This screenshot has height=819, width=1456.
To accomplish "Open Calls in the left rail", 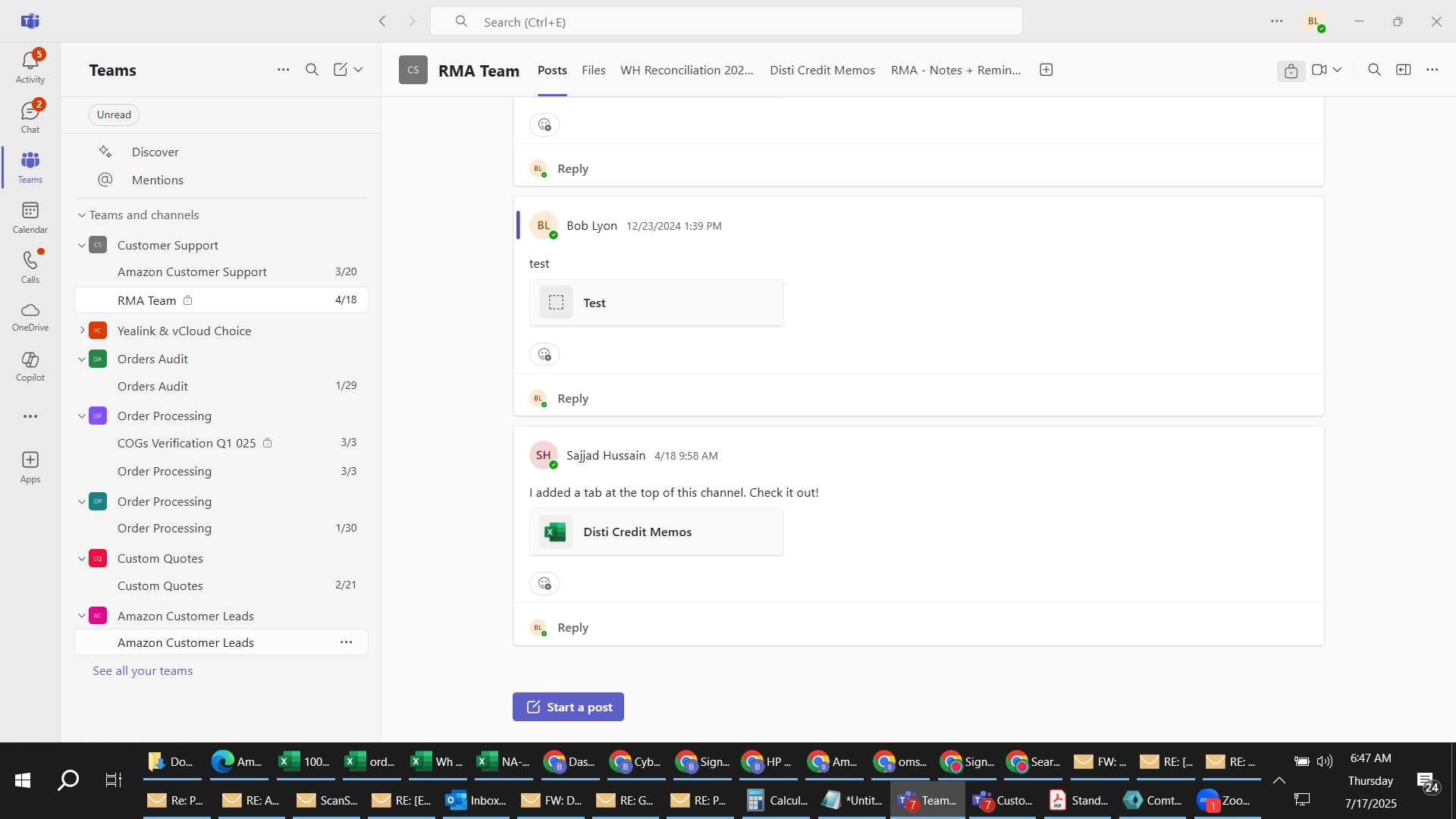I will pyautogui.click(x=30, y=267).
